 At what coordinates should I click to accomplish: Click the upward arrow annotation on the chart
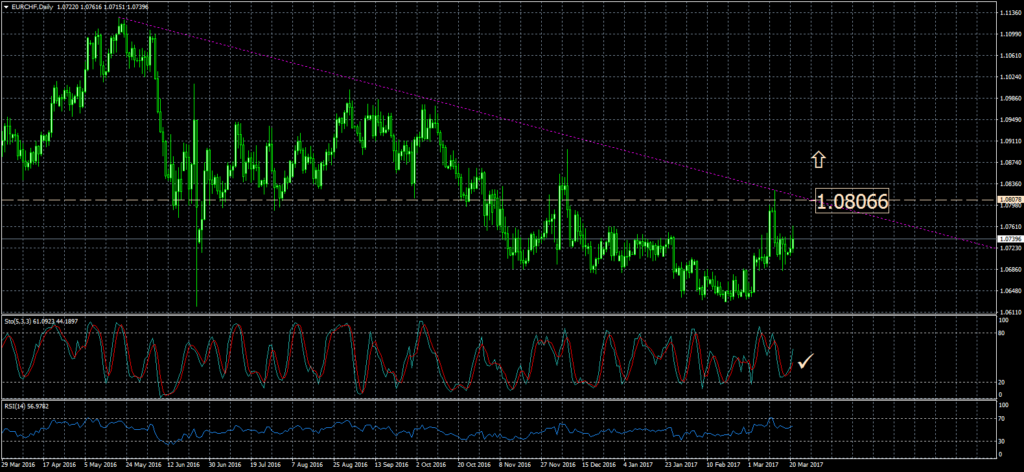tap(817, 158)
